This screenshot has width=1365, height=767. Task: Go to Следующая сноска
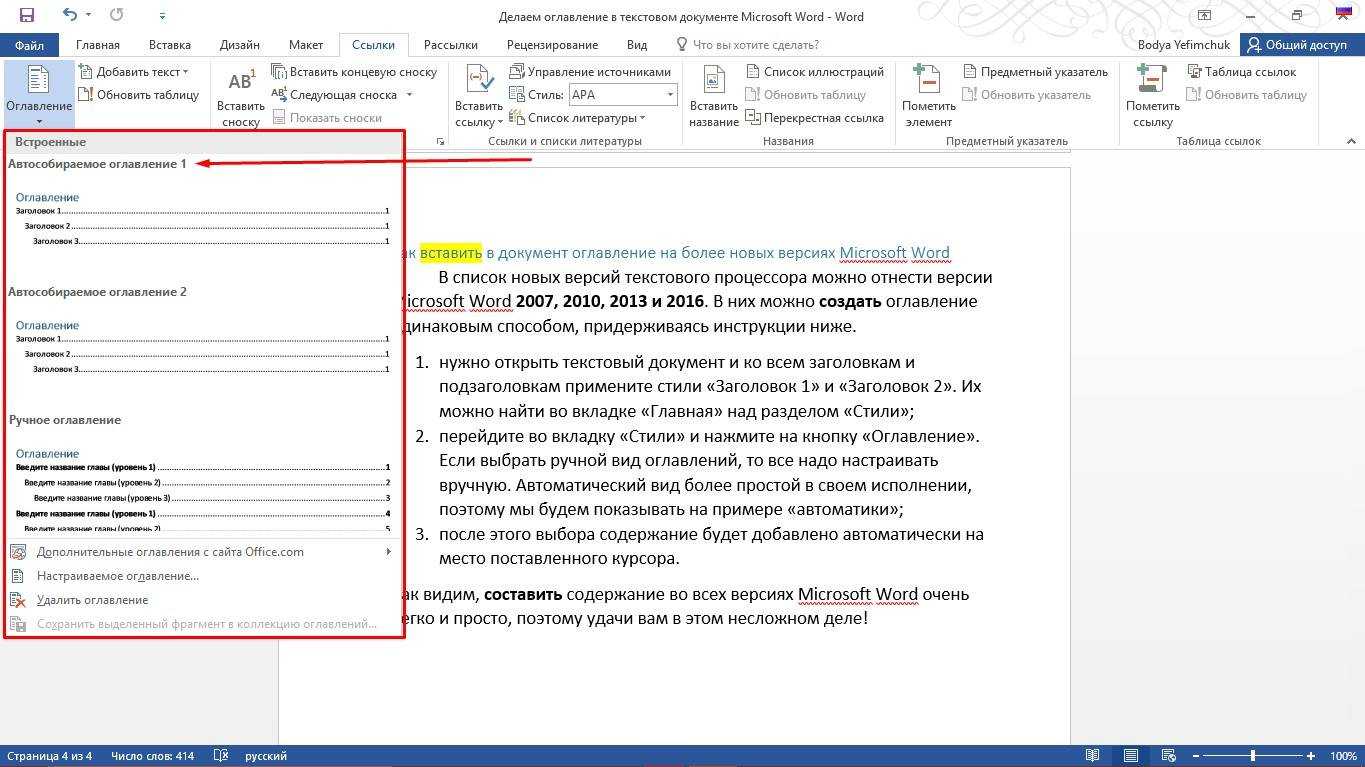(335, 95)
